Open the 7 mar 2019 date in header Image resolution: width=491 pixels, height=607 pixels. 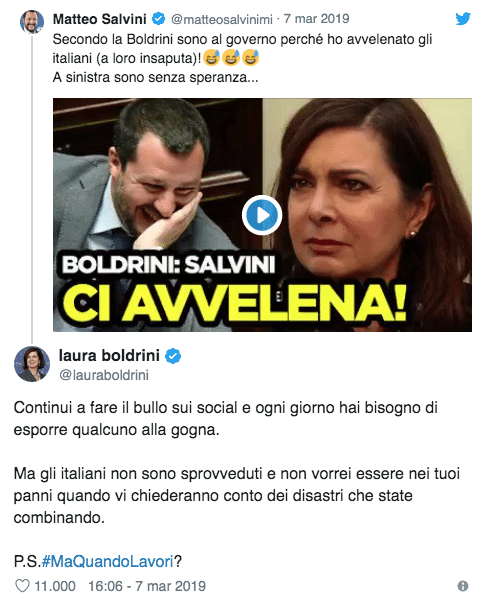(x=316, y=19)
